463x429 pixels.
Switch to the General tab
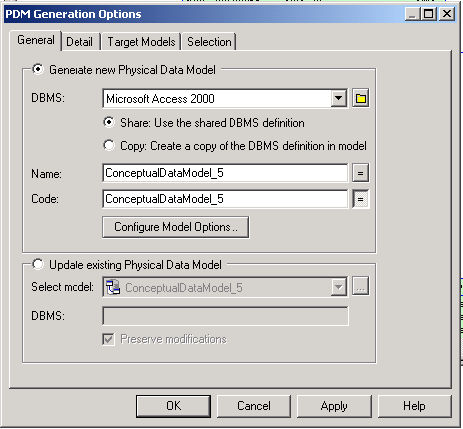(36, 40)
